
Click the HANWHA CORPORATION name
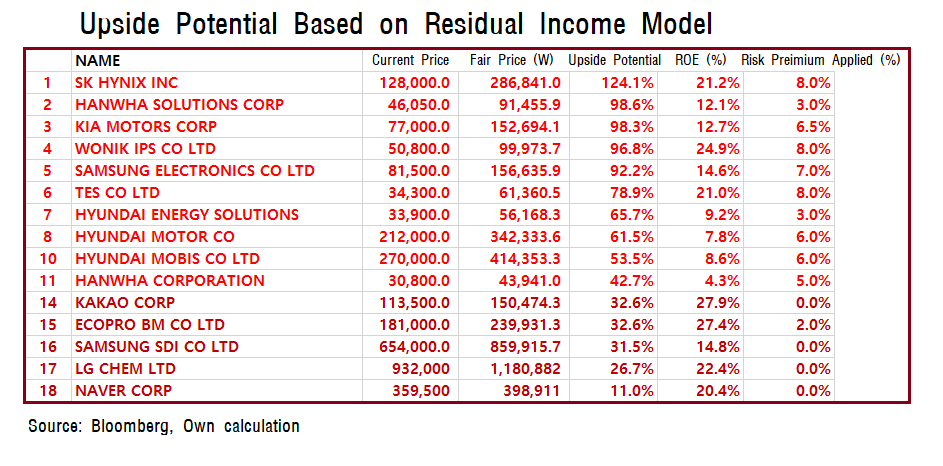[170, 281]
